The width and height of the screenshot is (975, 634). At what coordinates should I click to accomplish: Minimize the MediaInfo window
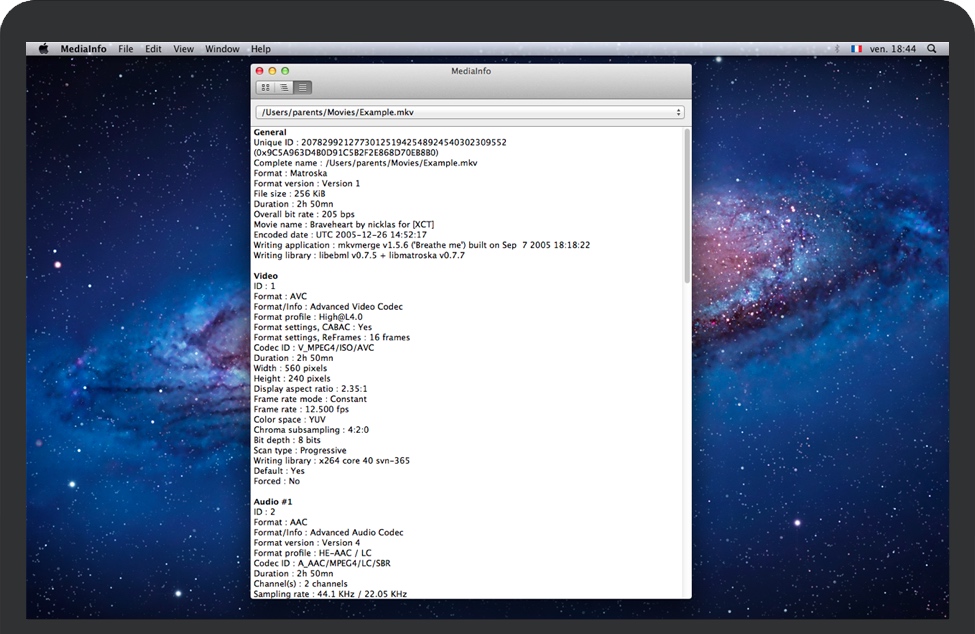point(272,71)
